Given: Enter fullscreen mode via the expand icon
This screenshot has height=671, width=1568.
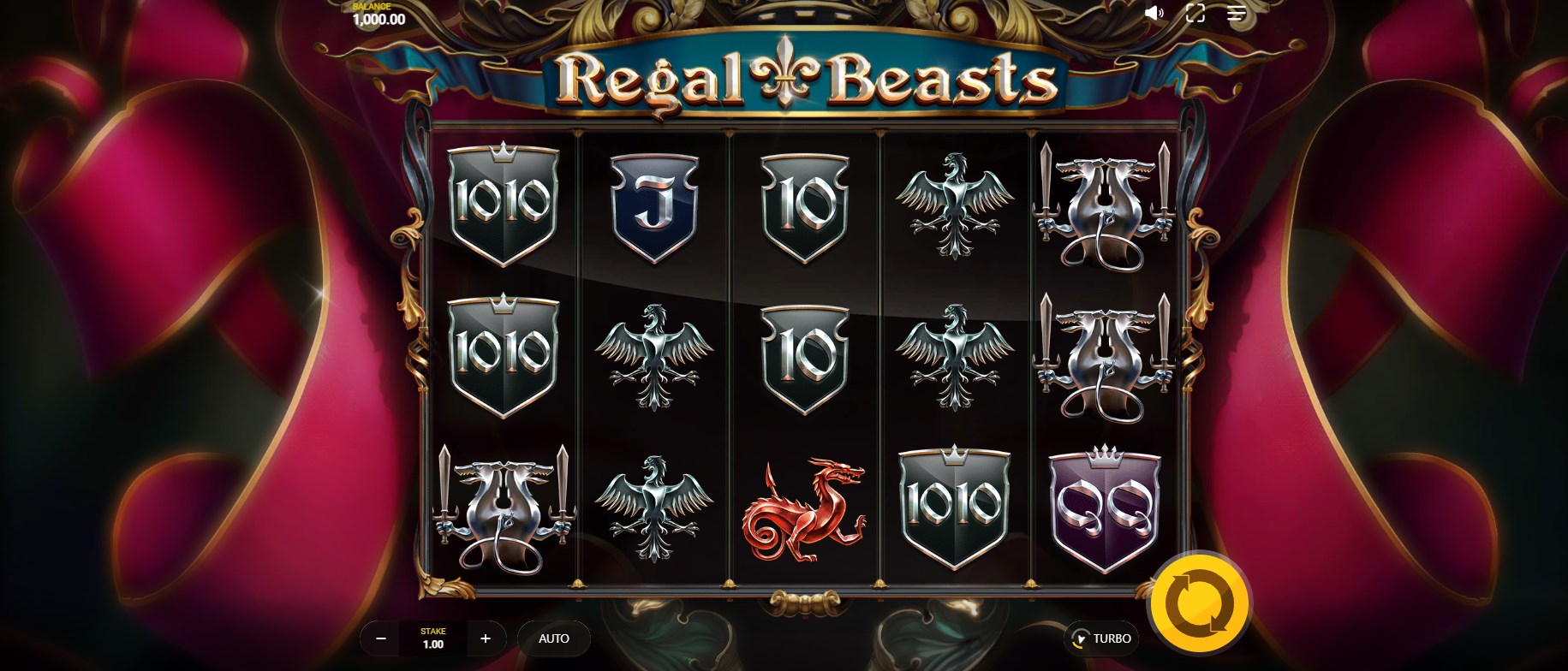Looking at the screenshot, I should pos(1195,13).
